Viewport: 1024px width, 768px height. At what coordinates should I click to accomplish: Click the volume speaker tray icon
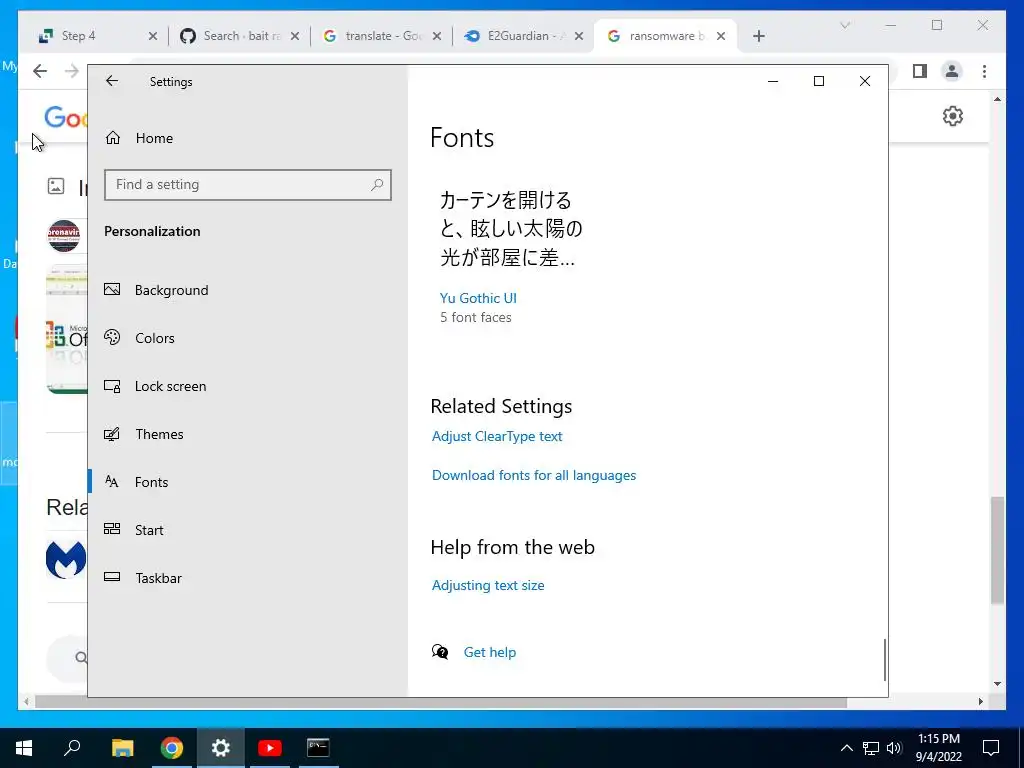(894, 748)
